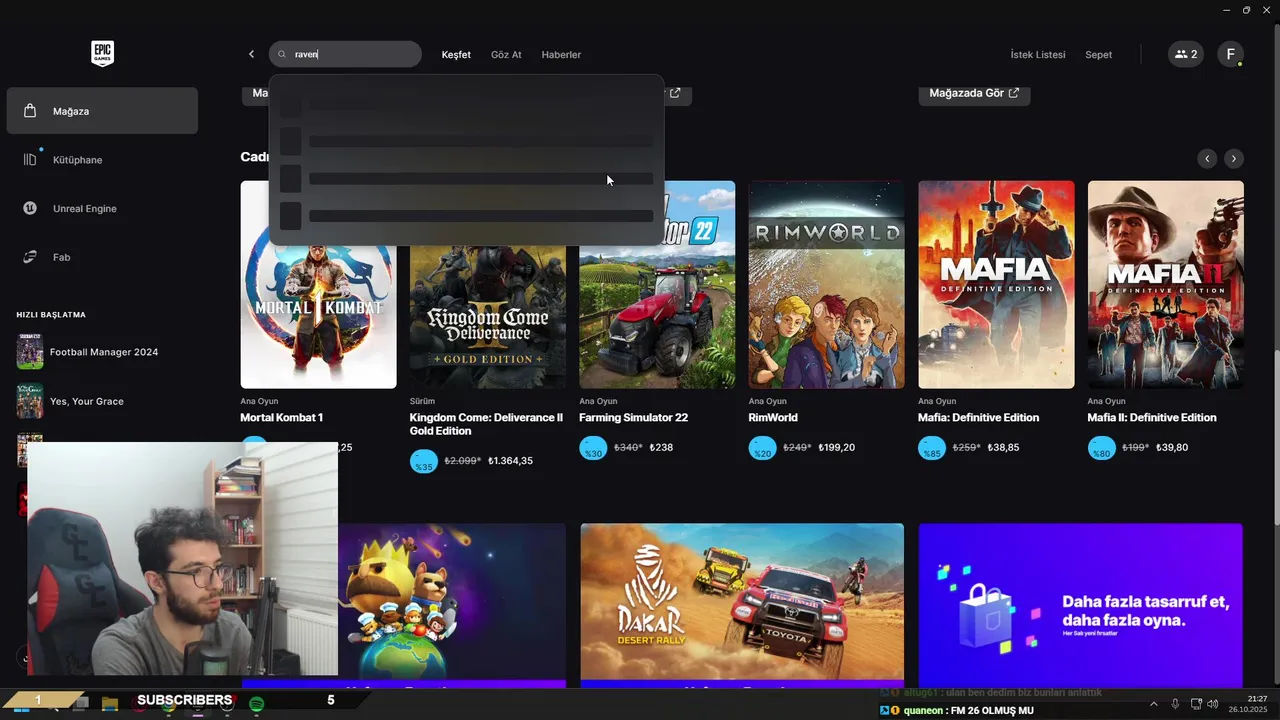Launch Football Manager 2024 quick start

pos(102,352)
